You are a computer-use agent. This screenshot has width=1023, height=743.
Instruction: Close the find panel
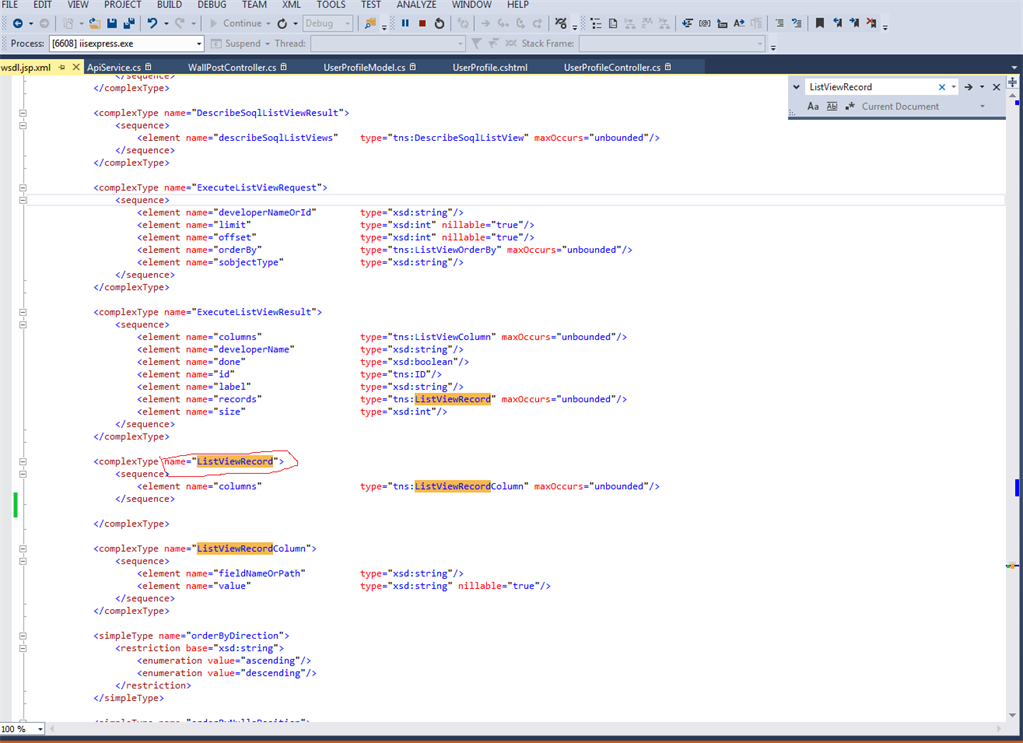pyautogui.click(x=996, y=87)
